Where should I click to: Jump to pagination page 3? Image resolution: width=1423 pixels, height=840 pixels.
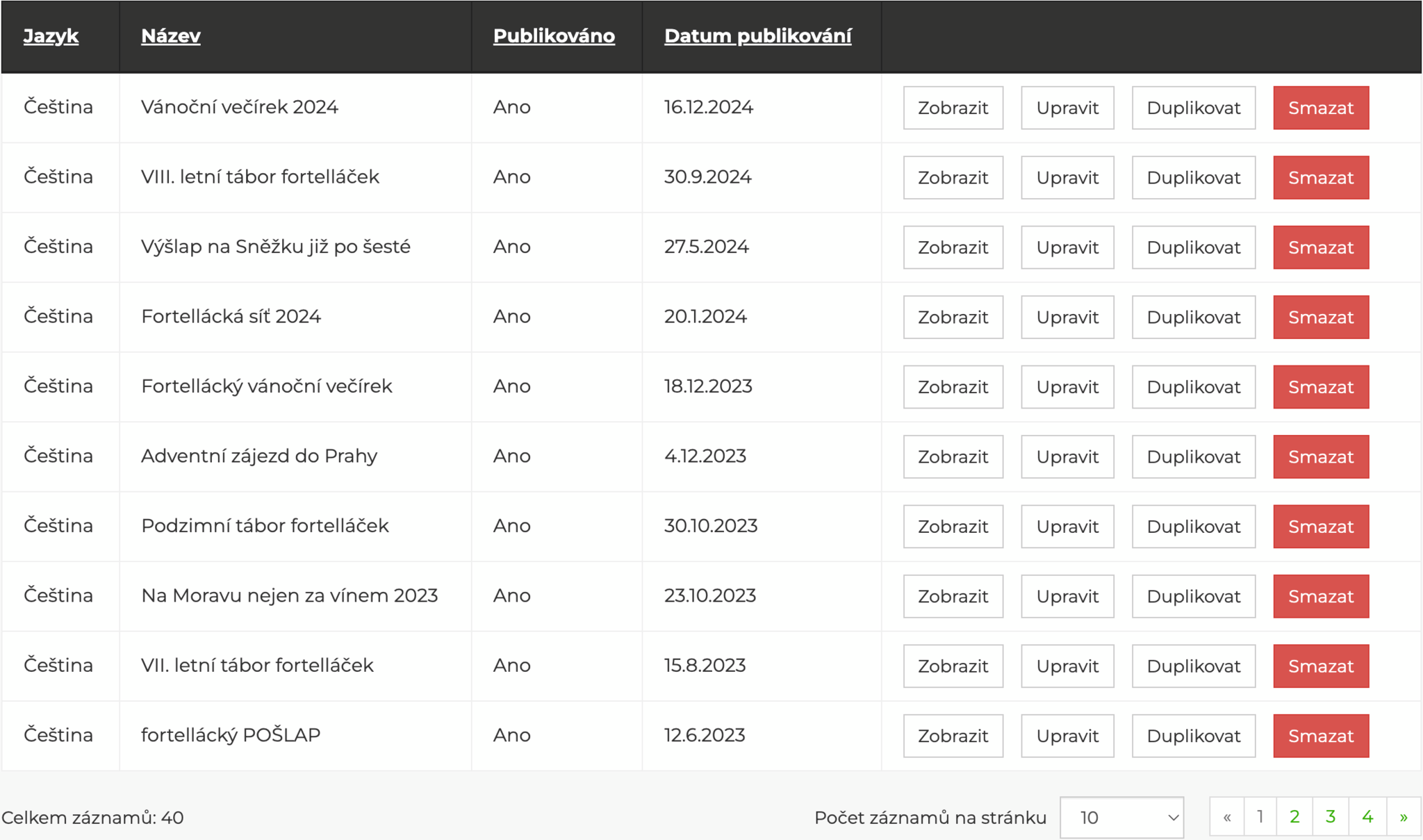point(1331,816)
